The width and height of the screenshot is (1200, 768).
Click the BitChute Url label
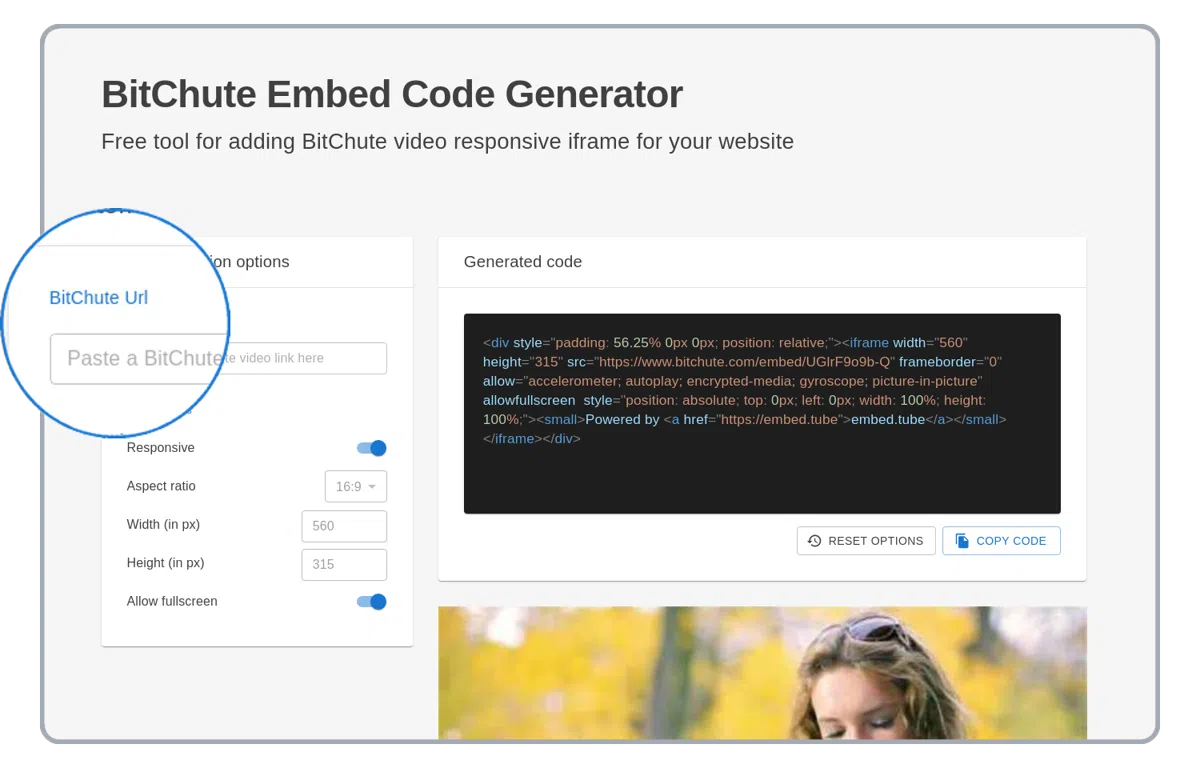coord(99,298)
